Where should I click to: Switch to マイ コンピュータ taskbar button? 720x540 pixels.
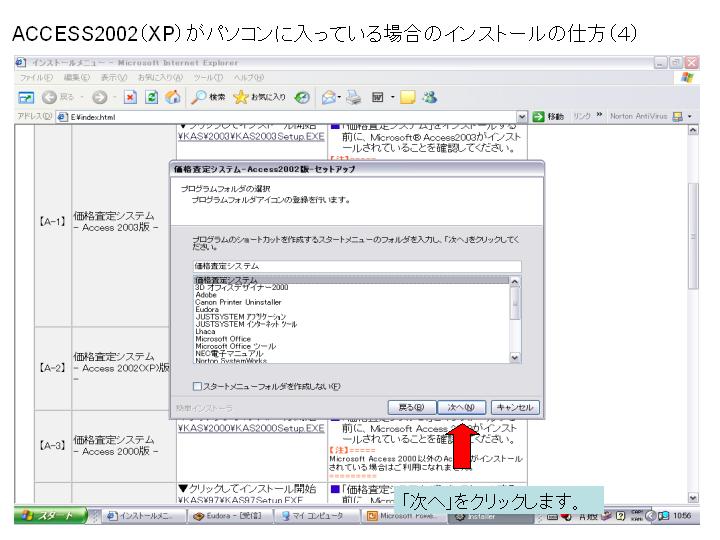pyautogui.click(x=317, y=516)
